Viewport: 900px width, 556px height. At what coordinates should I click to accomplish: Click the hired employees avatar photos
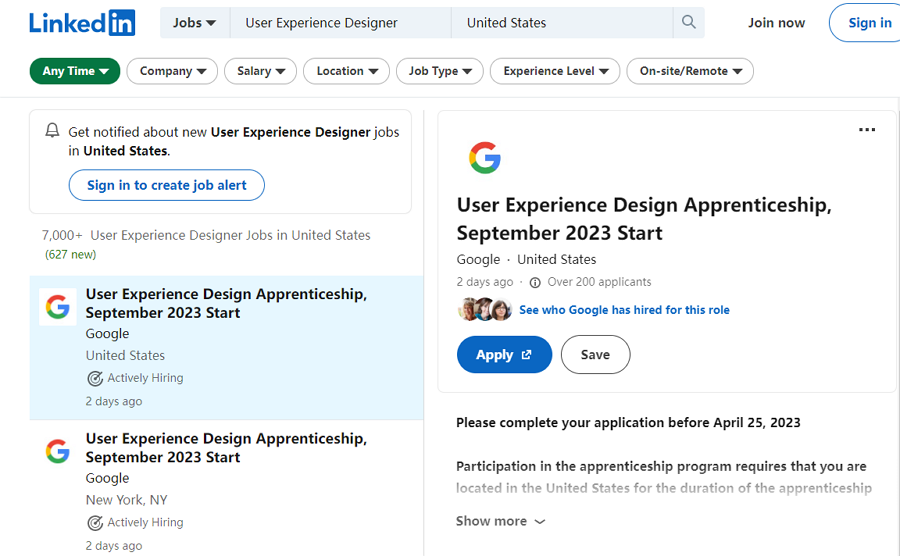(x=484, y=310)
